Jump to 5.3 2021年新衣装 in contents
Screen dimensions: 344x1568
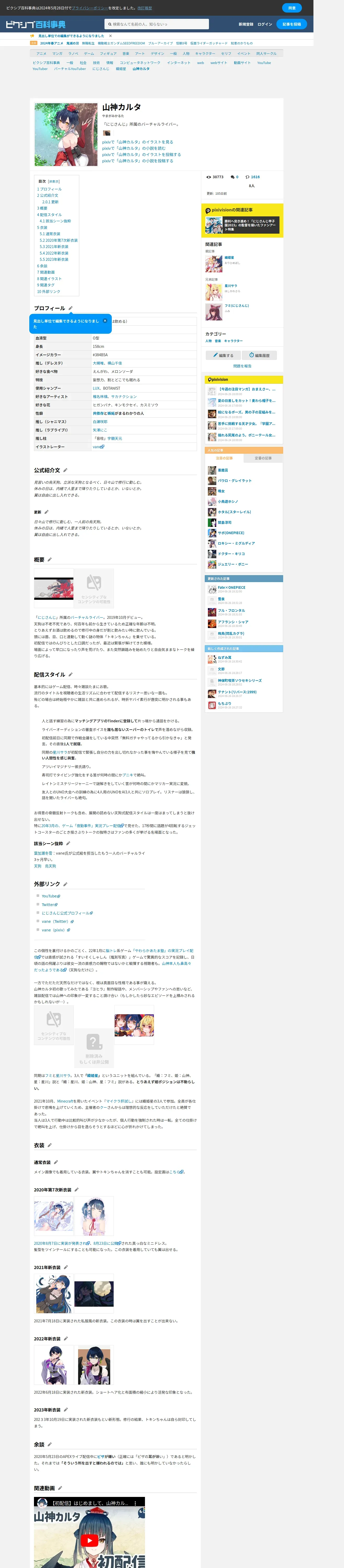point(54,246)
